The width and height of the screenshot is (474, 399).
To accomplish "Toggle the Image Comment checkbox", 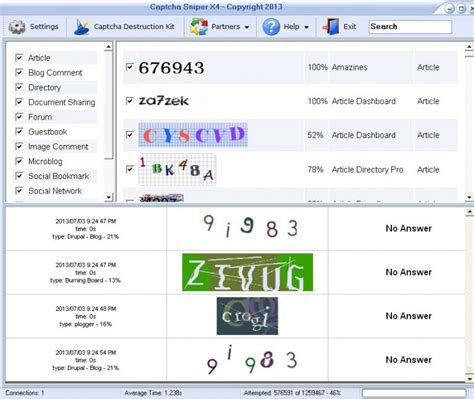I will coord(19,146).
